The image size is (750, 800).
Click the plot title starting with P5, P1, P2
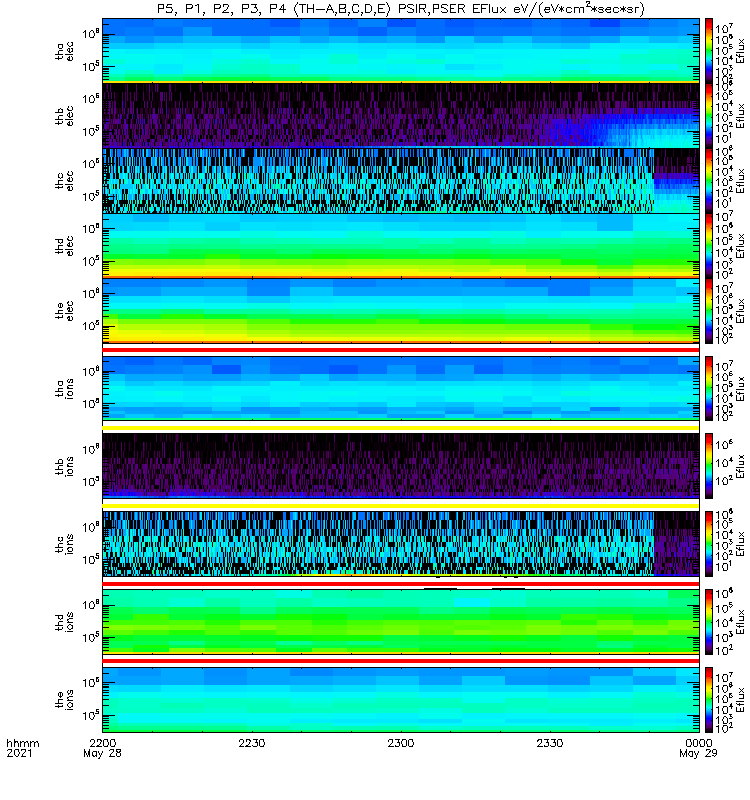pos(401,9)
